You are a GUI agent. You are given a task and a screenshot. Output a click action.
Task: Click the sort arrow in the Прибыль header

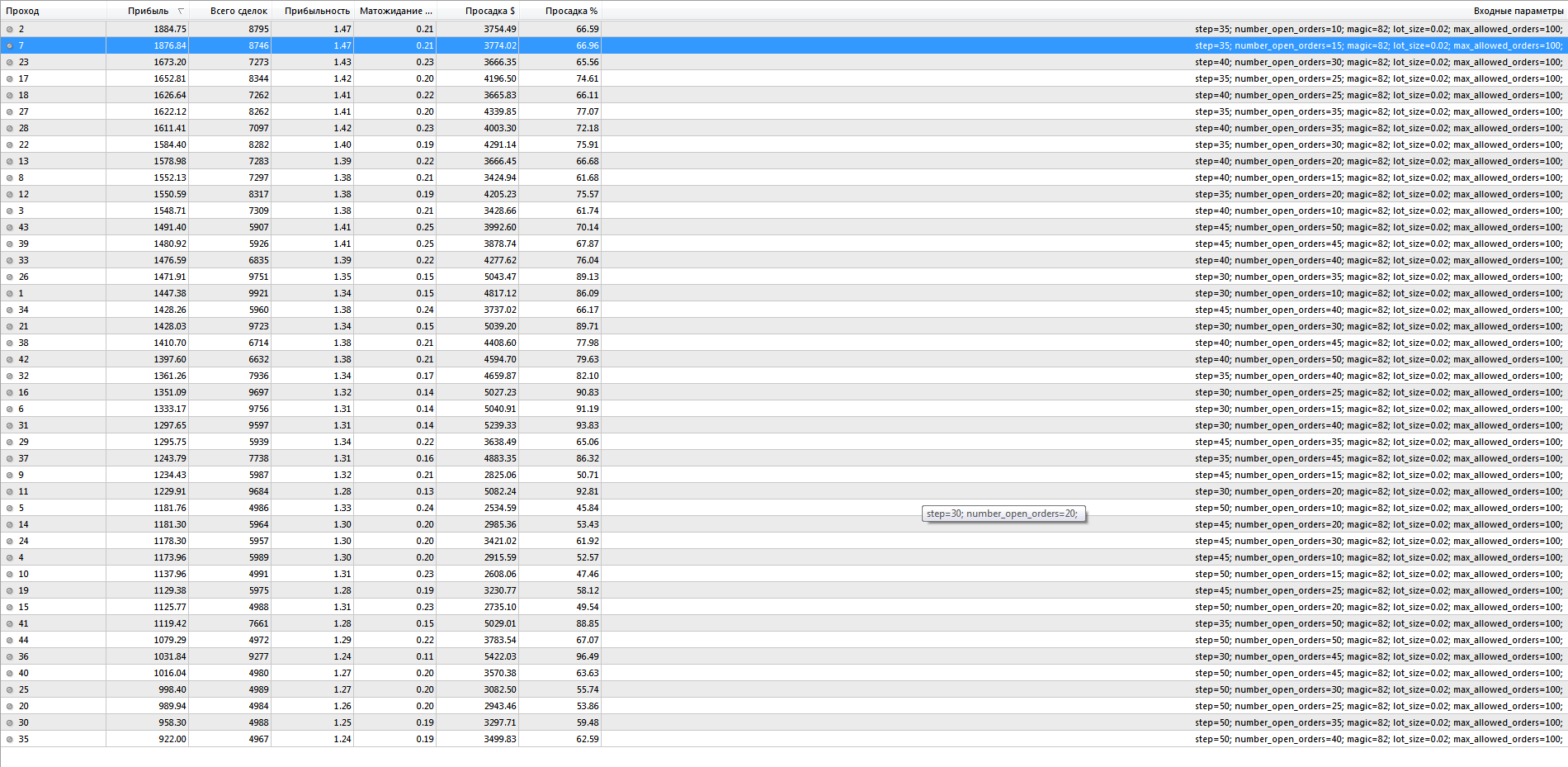(x=181, y=11)
